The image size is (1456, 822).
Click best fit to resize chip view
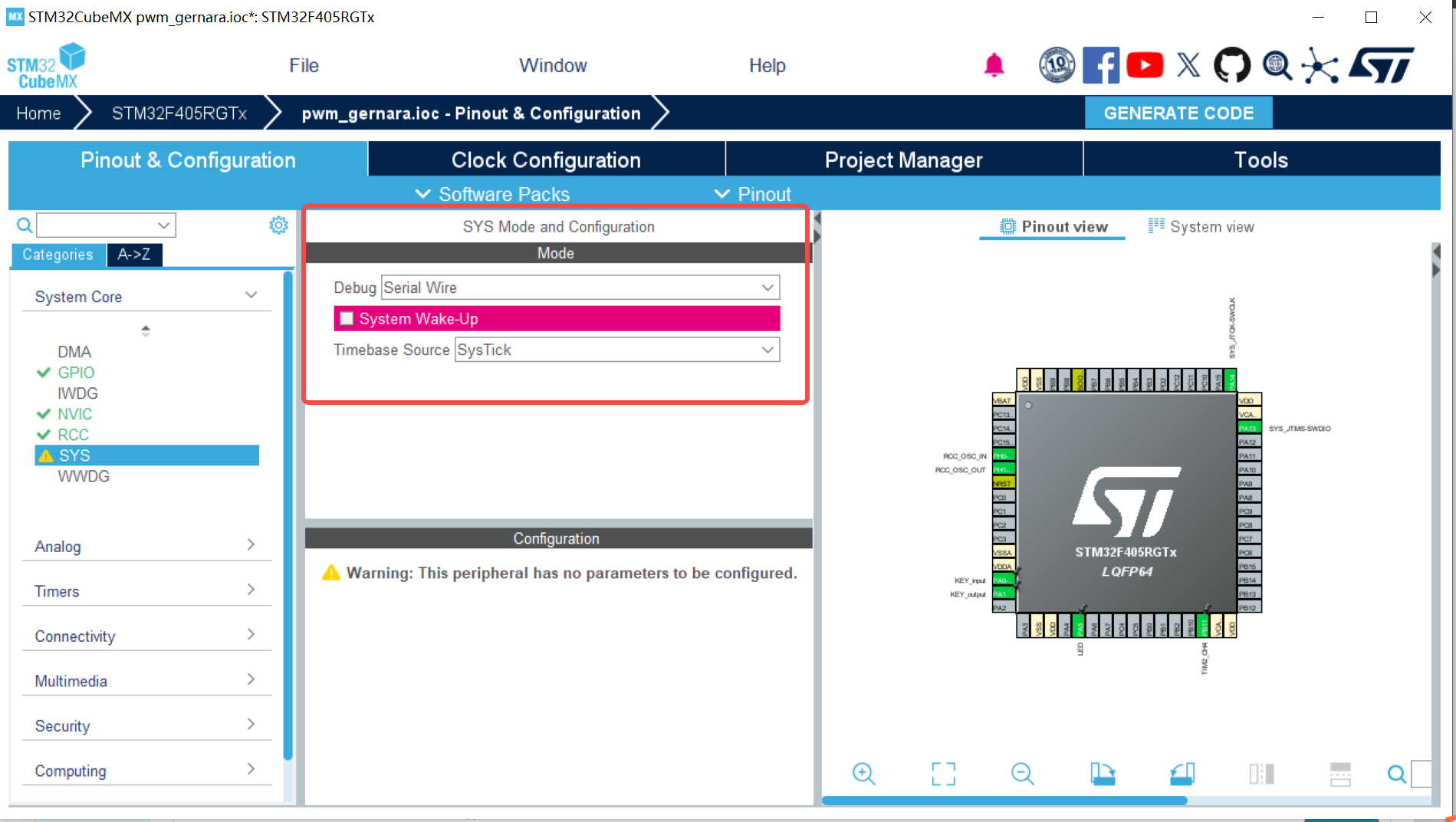click(943, 774)
